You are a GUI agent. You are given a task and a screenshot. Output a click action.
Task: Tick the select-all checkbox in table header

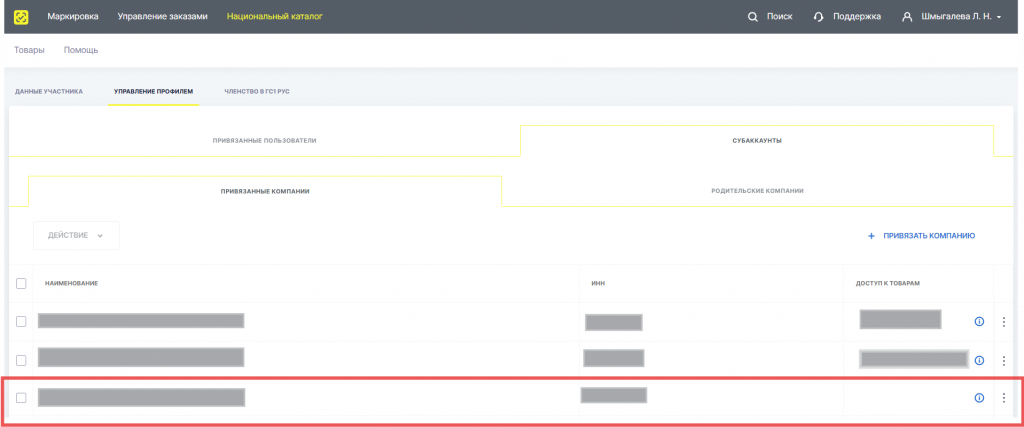(x=21, y=283)
